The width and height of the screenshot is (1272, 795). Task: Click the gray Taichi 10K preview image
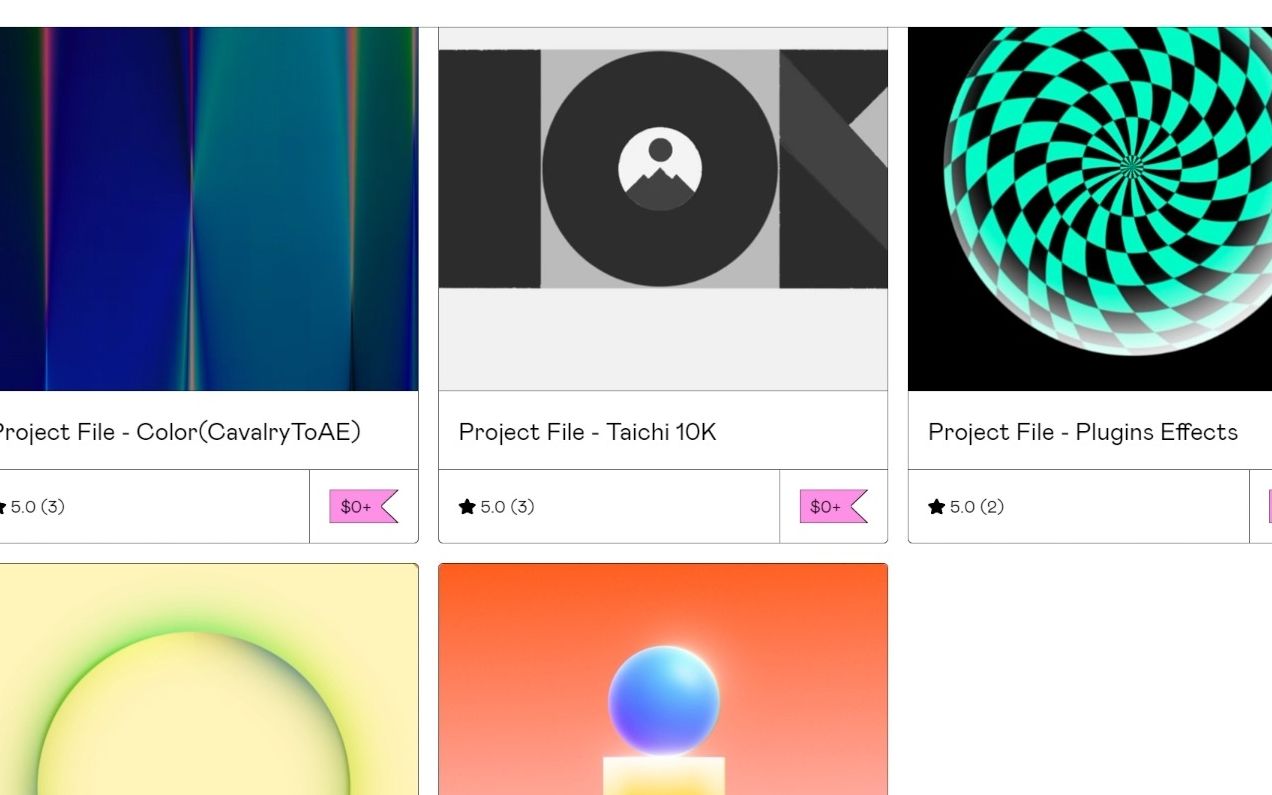click(663, 209)
